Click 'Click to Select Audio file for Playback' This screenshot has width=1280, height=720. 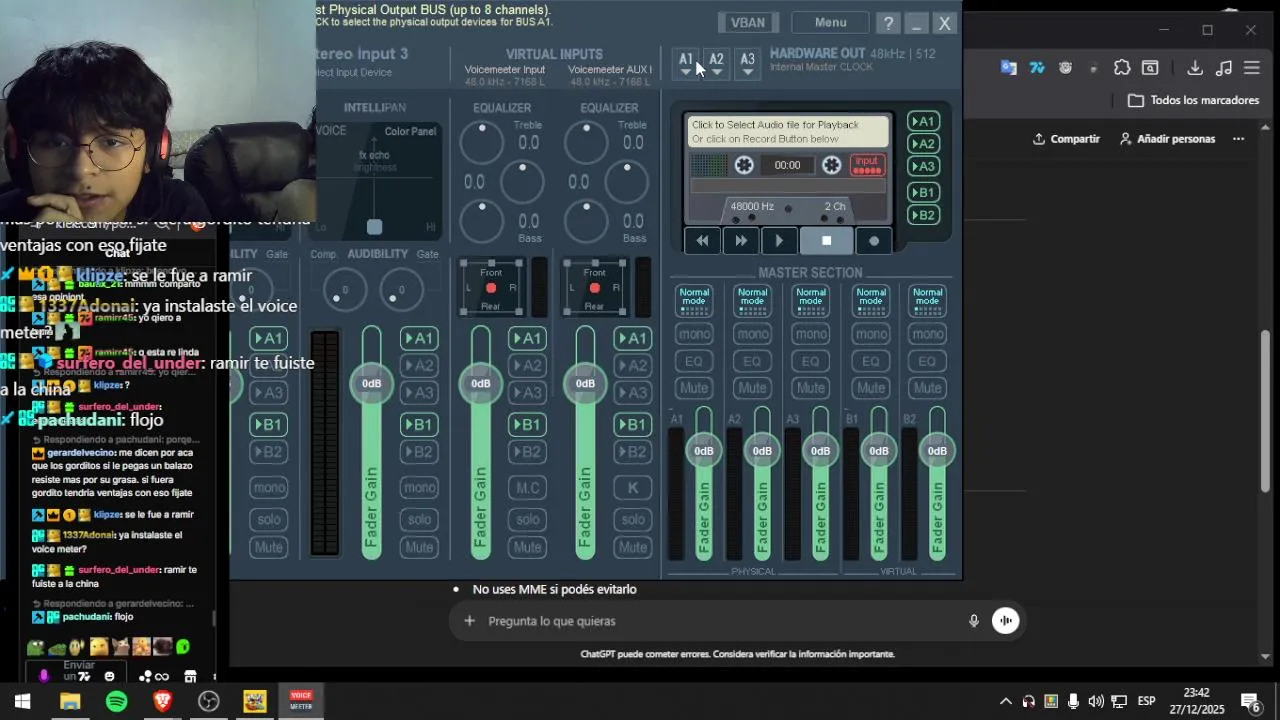pyautogui.click(x=775, y=125)
